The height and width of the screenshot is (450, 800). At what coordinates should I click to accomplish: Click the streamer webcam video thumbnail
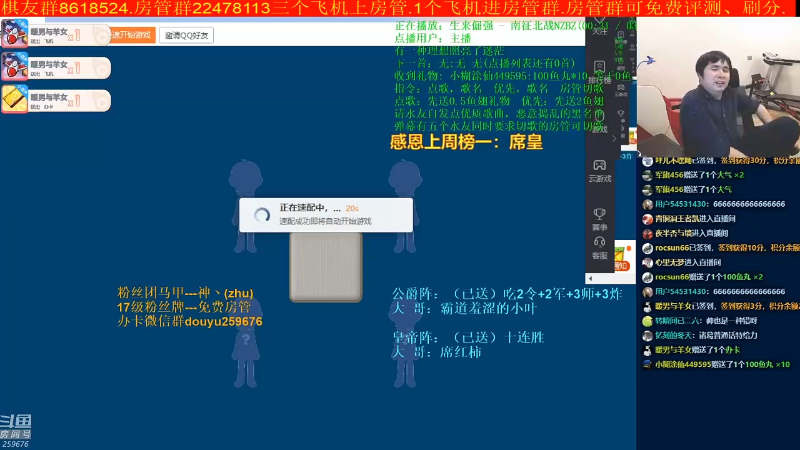718,87
